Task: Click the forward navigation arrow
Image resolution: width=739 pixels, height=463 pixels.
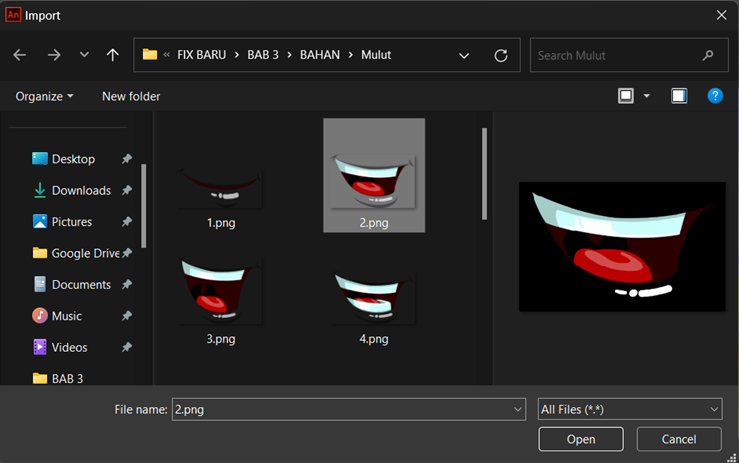Action: (54, 55)
